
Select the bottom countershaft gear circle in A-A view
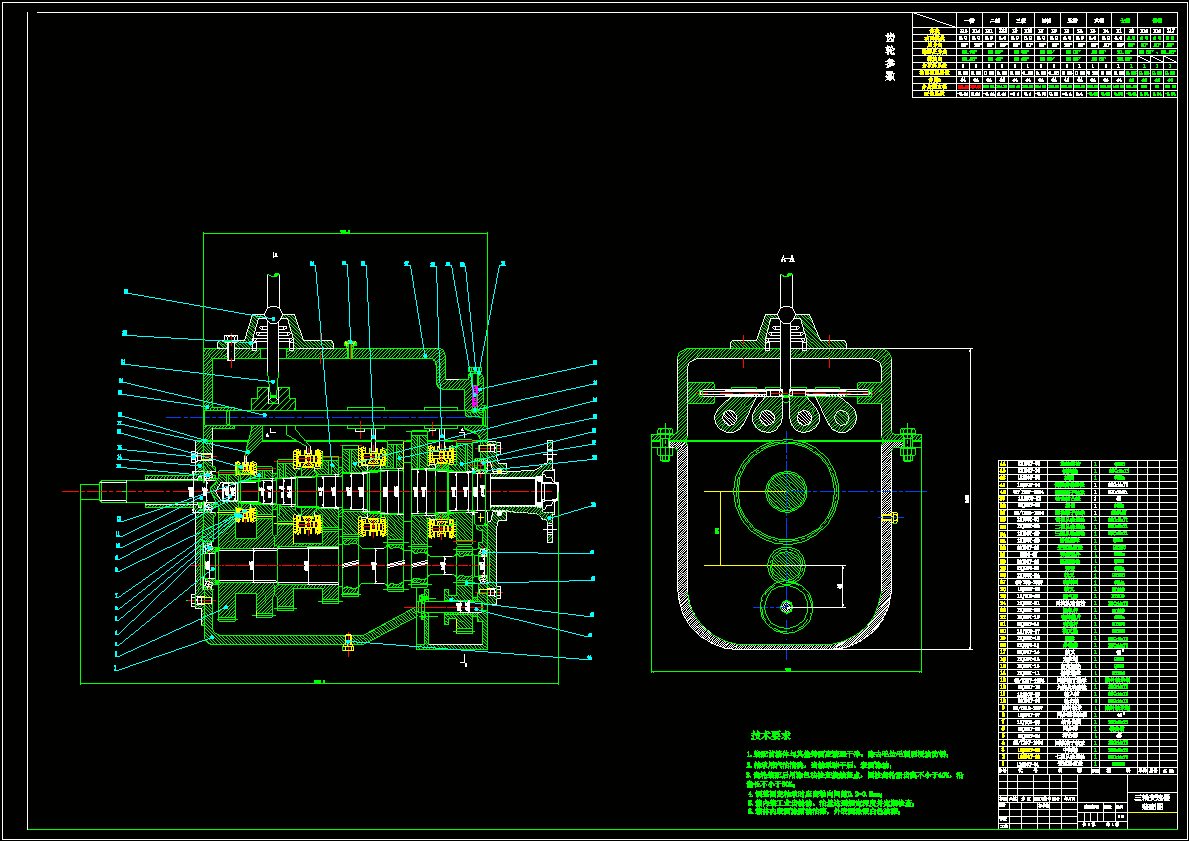pyautogui.click(x=786, y=607)
